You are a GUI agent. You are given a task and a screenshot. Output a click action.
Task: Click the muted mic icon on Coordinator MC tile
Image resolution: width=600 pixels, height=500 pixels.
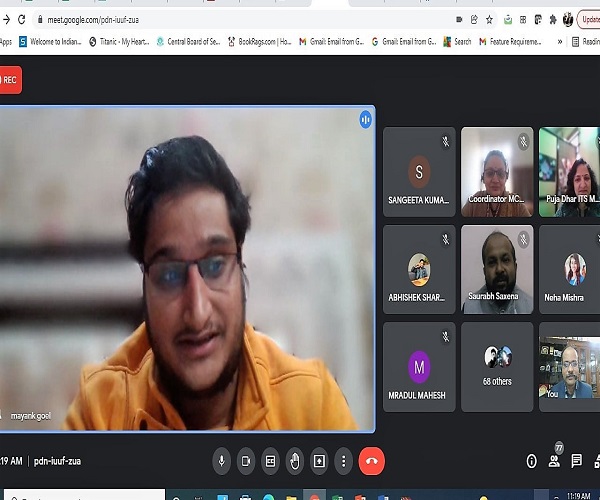pyautogui.click(x=523, y=142)
